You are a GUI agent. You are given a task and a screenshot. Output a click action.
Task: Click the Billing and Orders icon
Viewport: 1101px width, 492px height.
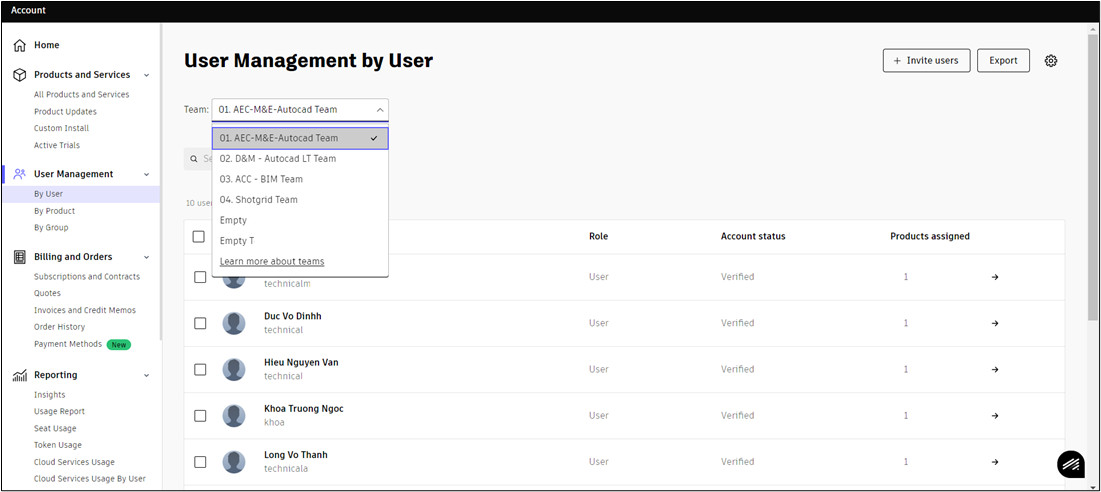coord(20,257)
